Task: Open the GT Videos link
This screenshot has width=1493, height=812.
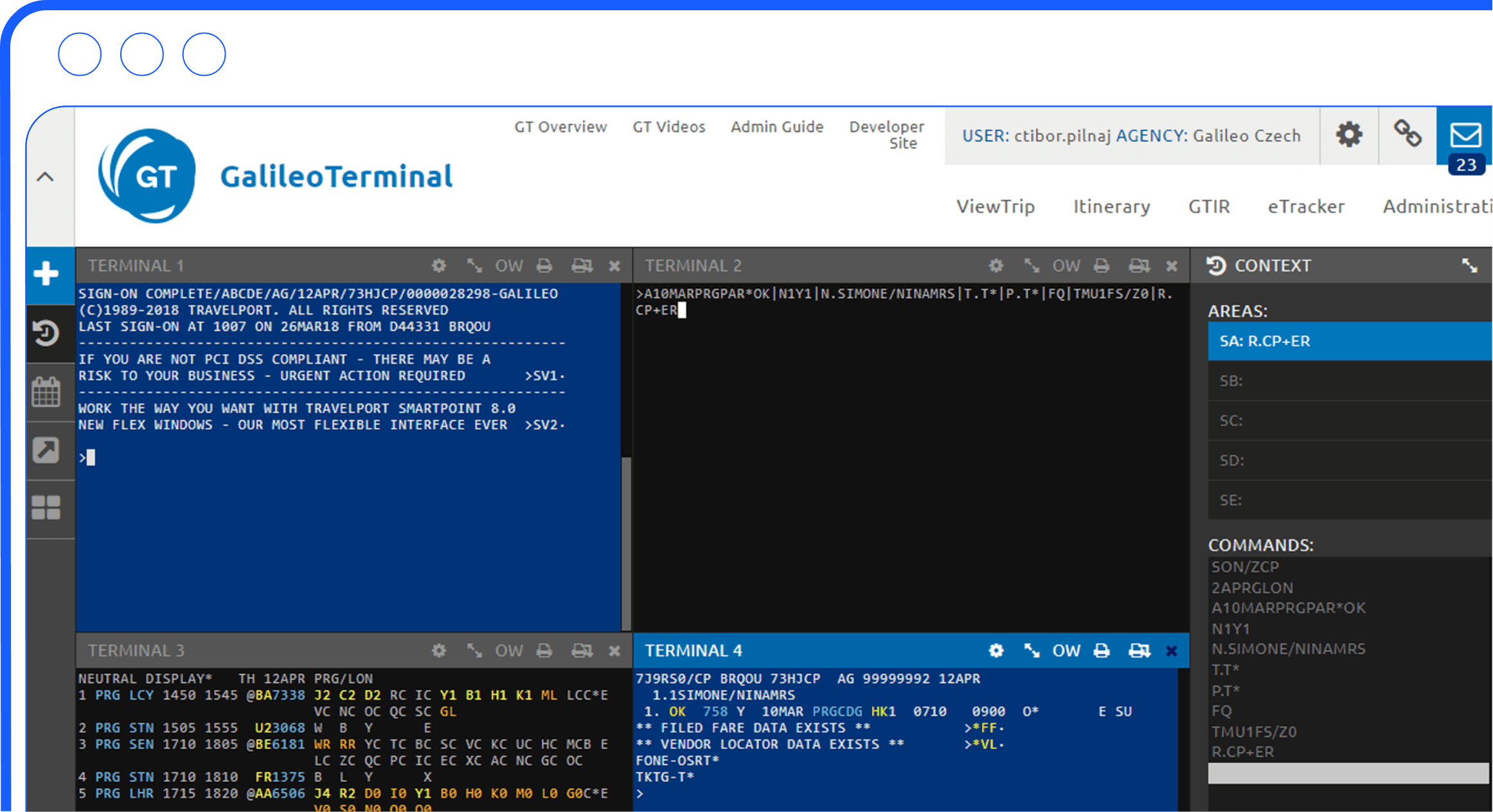Action: 668,127
